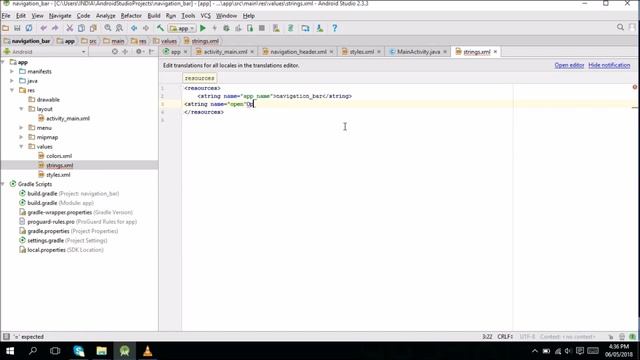
Task: Open the Navigate menu
Action: 60,16
